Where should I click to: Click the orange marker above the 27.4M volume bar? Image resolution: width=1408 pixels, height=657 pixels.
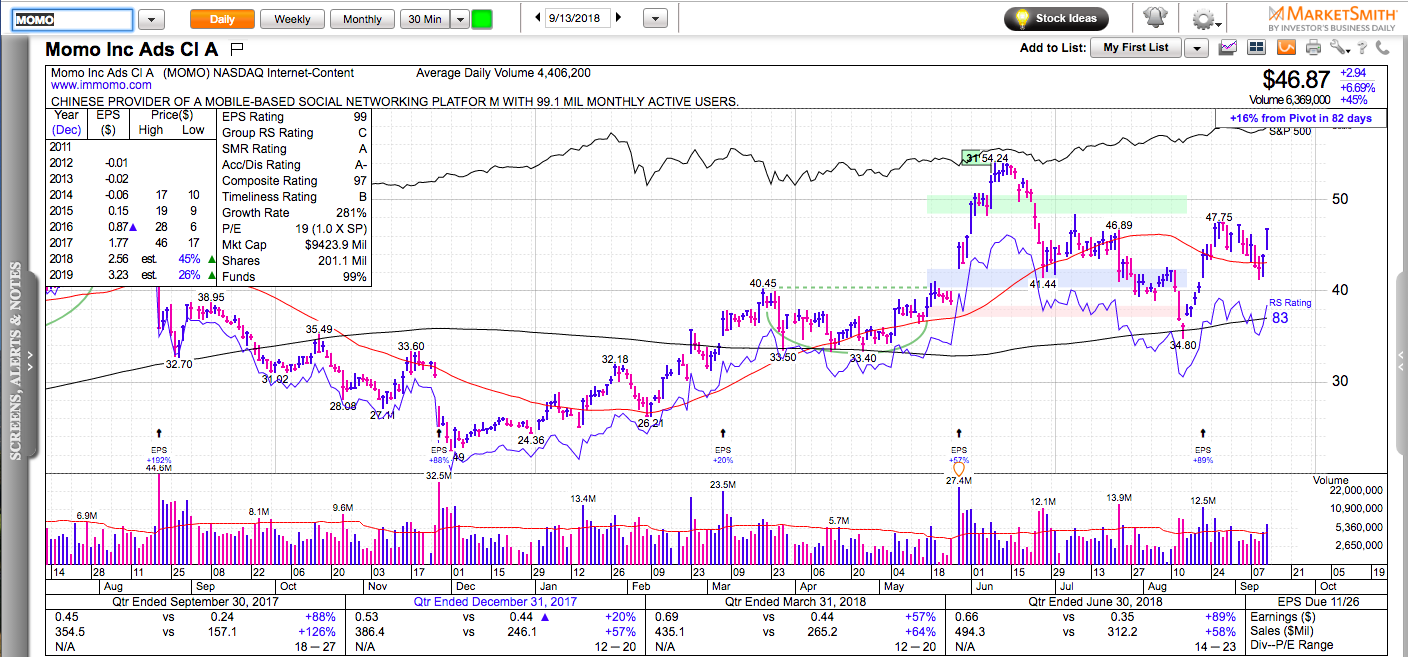click(959, 468)
